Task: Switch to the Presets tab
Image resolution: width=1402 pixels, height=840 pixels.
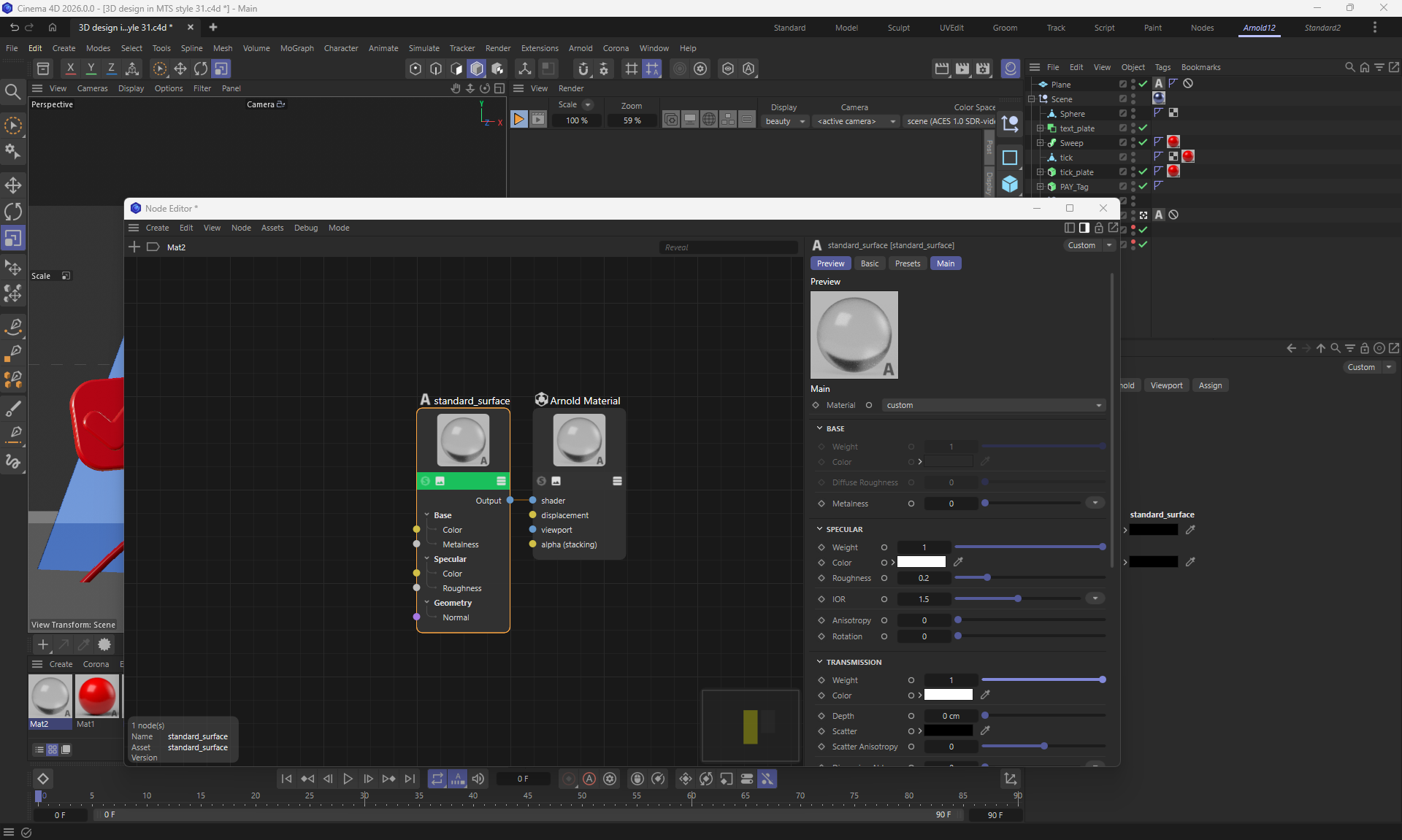Action: 907,263
